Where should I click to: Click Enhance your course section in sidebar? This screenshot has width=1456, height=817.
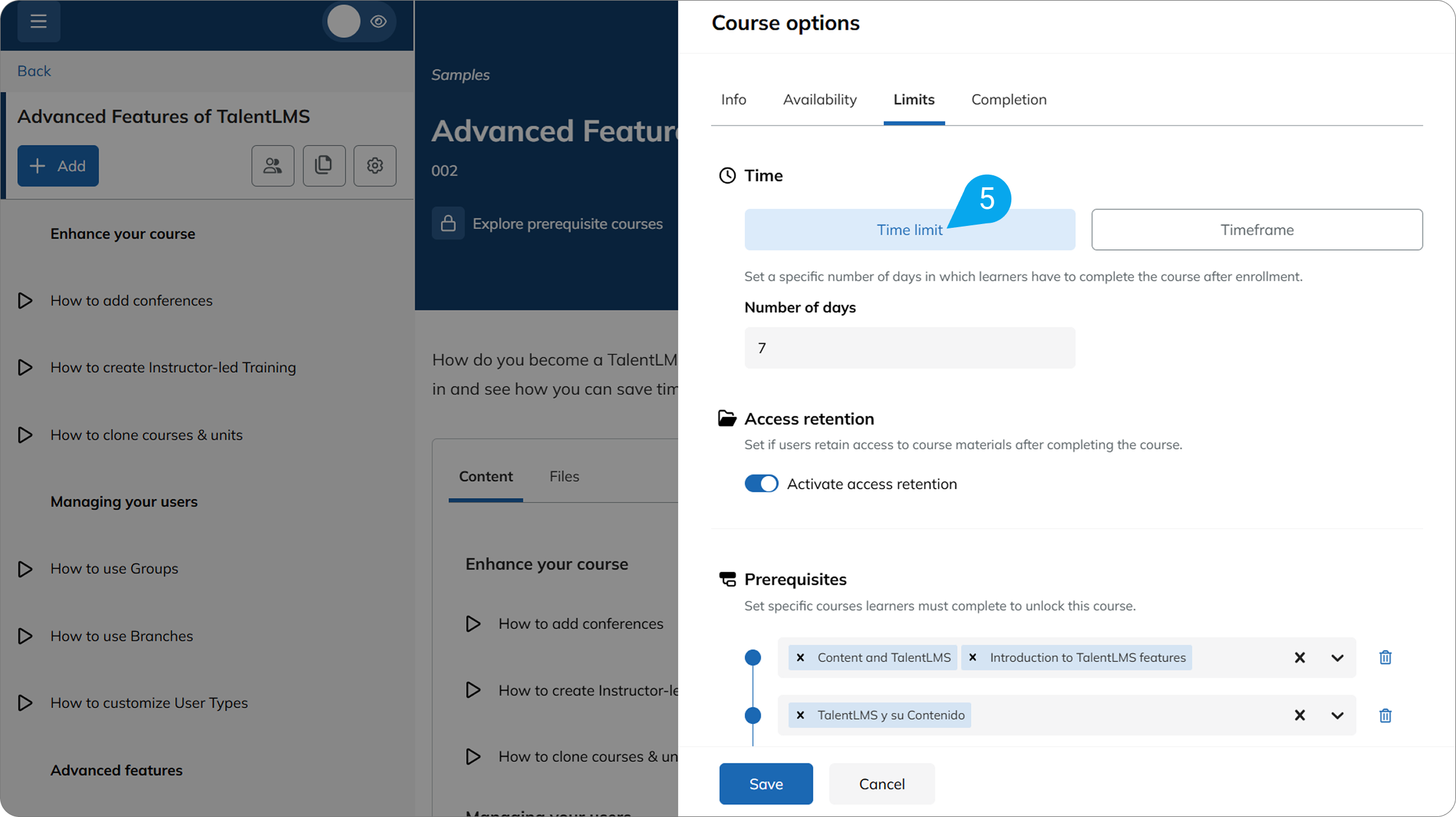click(123, 234)
